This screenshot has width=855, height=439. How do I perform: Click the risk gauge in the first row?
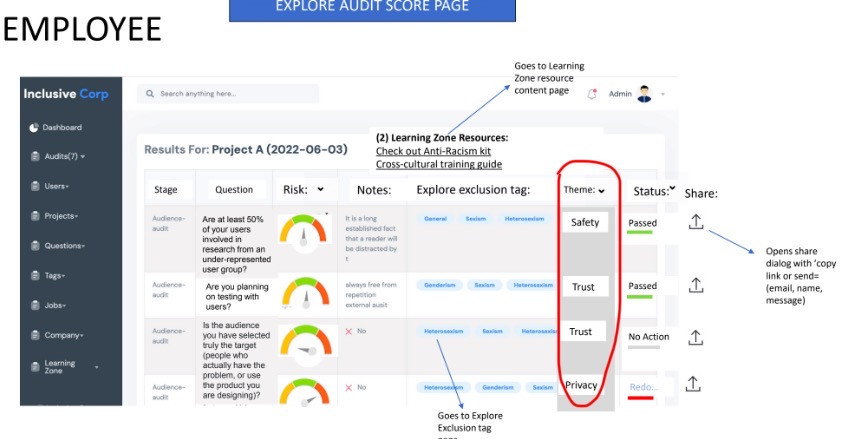click(305, 232)
